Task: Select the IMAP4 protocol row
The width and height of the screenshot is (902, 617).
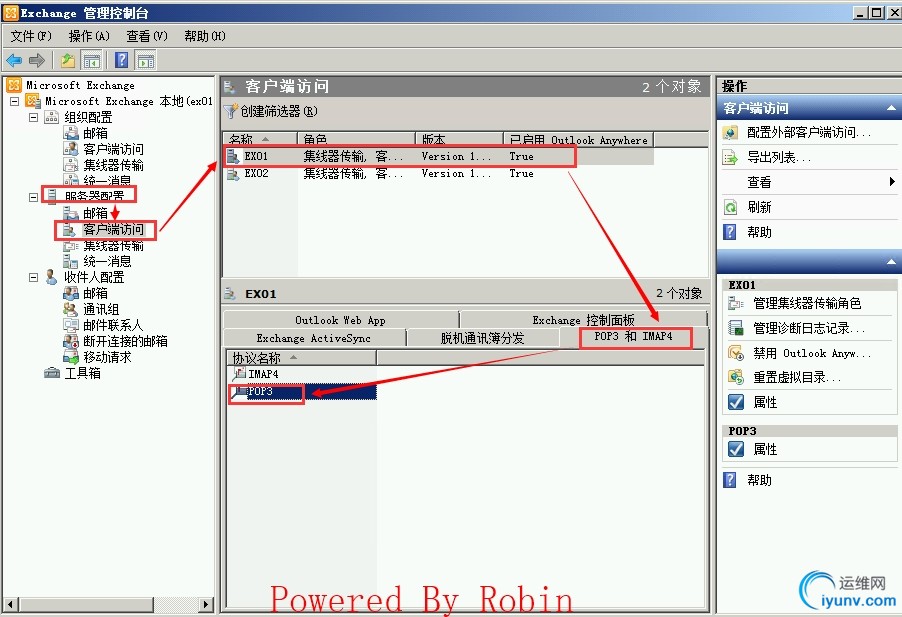Action: [x=303, y=374]
